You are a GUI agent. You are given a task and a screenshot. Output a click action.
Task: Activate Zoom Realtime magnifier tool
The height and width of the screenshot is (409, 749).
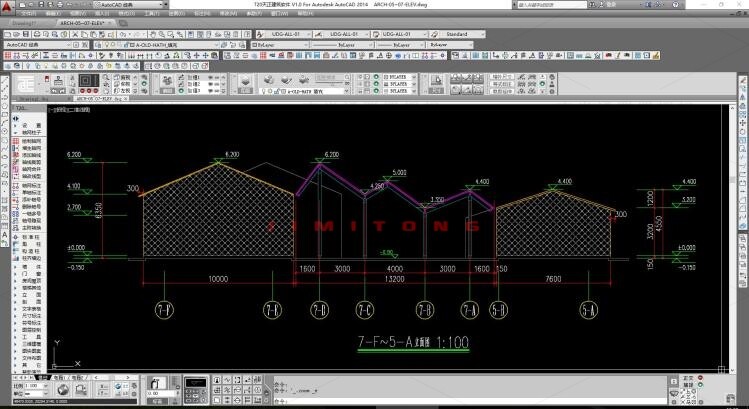tap(162, 34)
